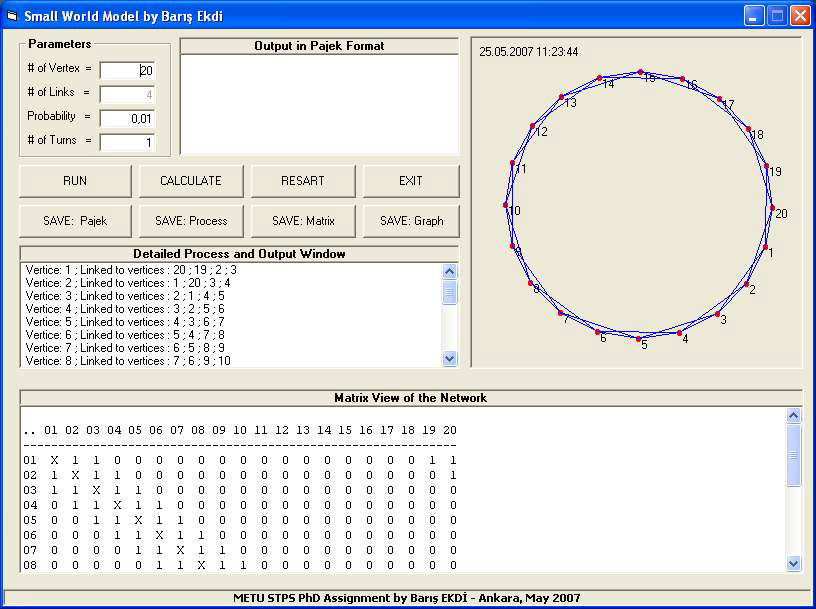Click the SAVE: Graph button
This screenshot has width=816, height=609.
[x=410, y=220]
